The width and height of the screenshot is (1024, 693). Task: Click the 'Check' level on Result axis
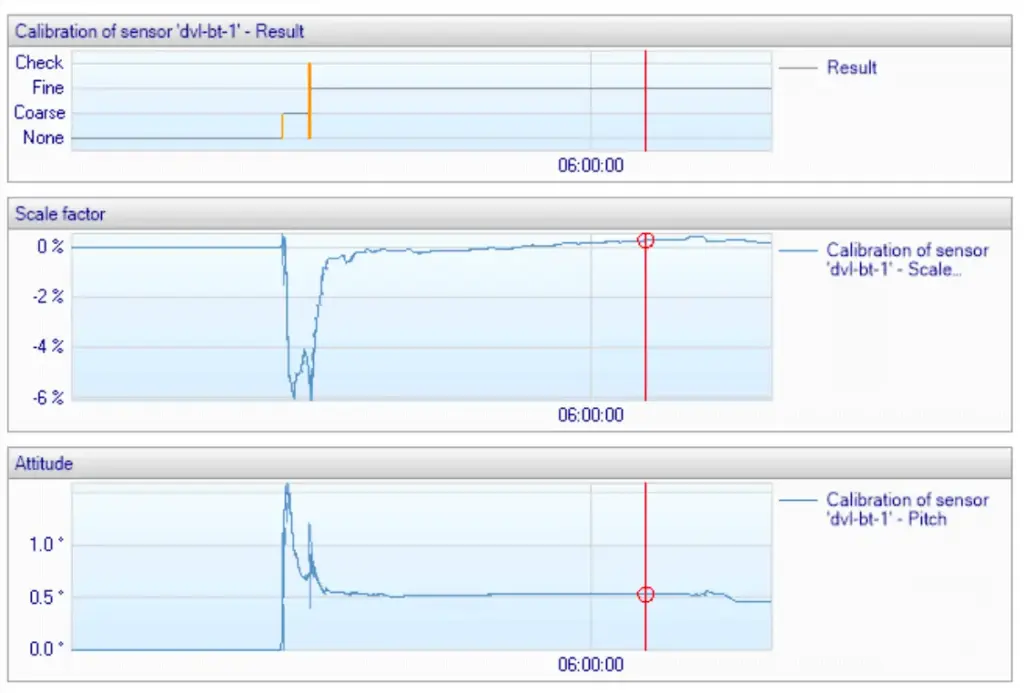(40, 62)
